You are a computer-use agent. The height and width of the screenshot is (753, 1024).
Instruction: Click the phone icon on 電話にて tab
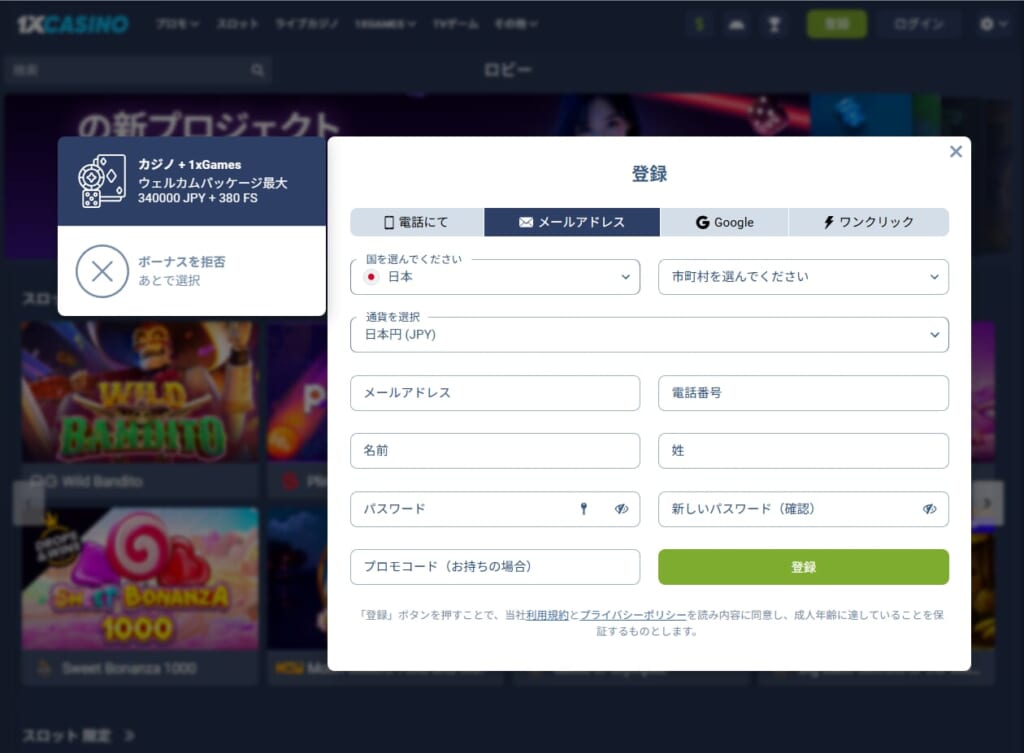pyautogui.click(x=389, y=223)
